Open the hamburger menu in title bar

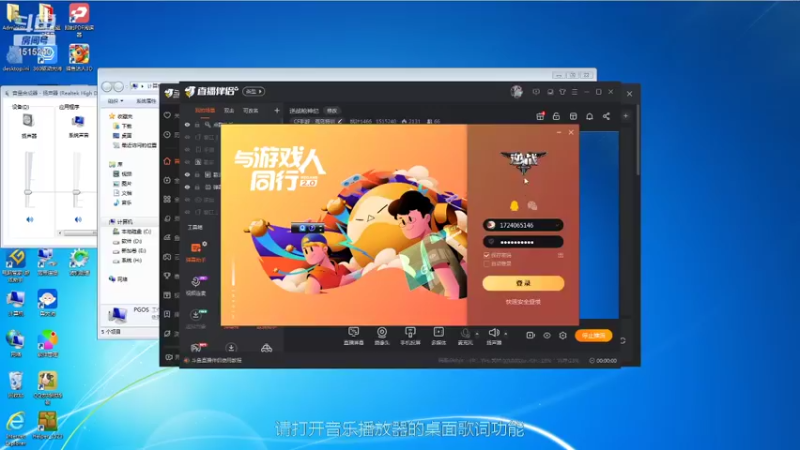(574, 92)
